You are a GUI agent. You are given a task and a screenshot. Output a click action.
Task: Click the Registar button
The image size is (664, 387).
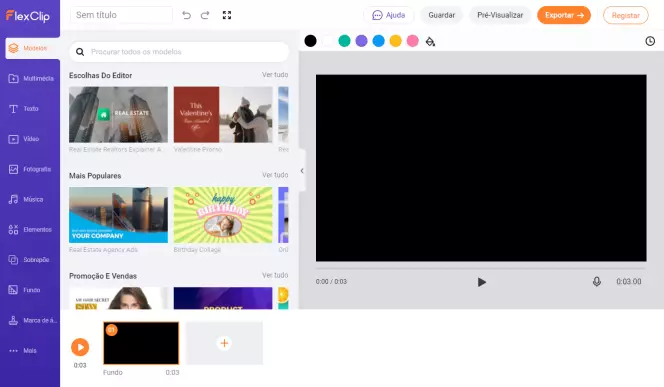(x=625, y=15)
